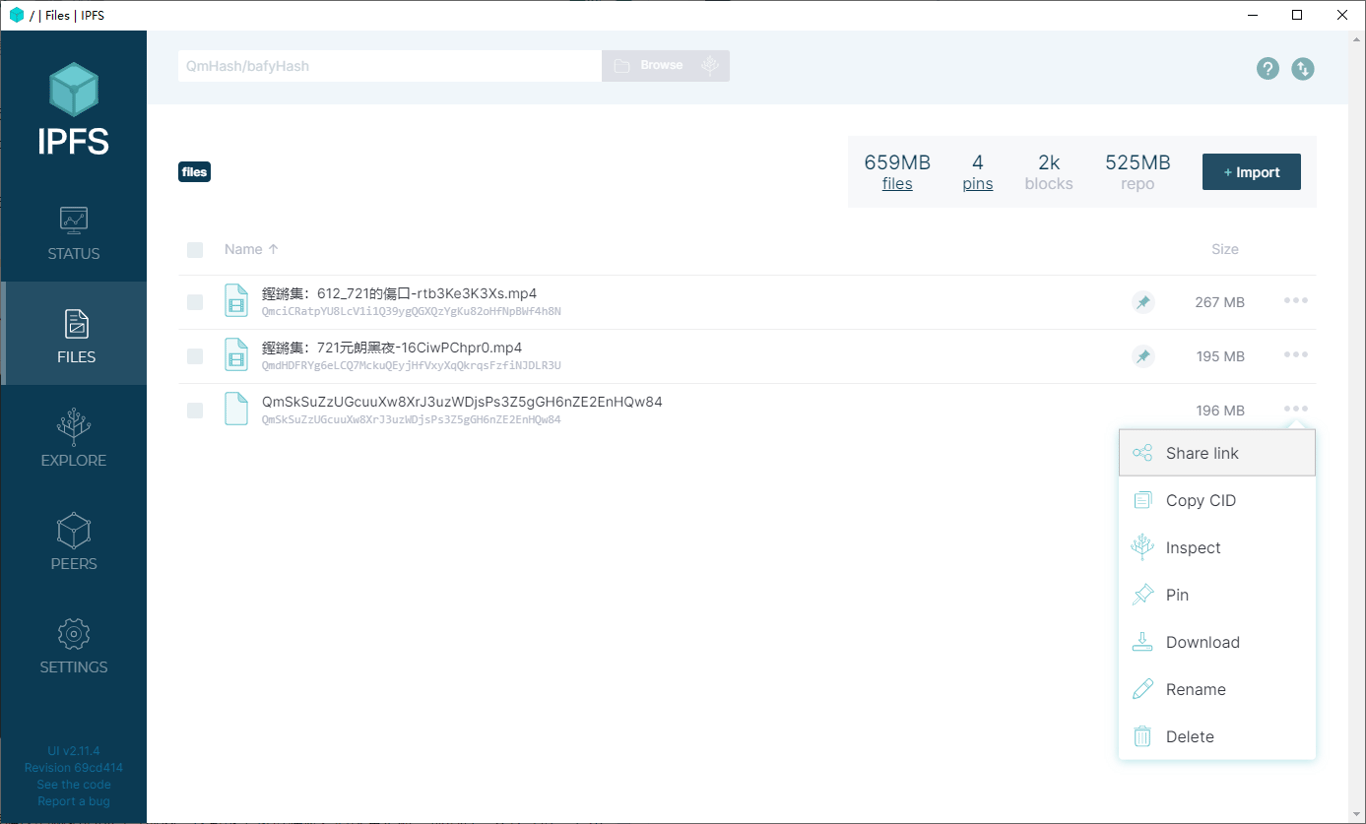This screenshot has height=824, width=1366.
Task: Click document icon of QmSkSuZz file row
Action: 236,409
